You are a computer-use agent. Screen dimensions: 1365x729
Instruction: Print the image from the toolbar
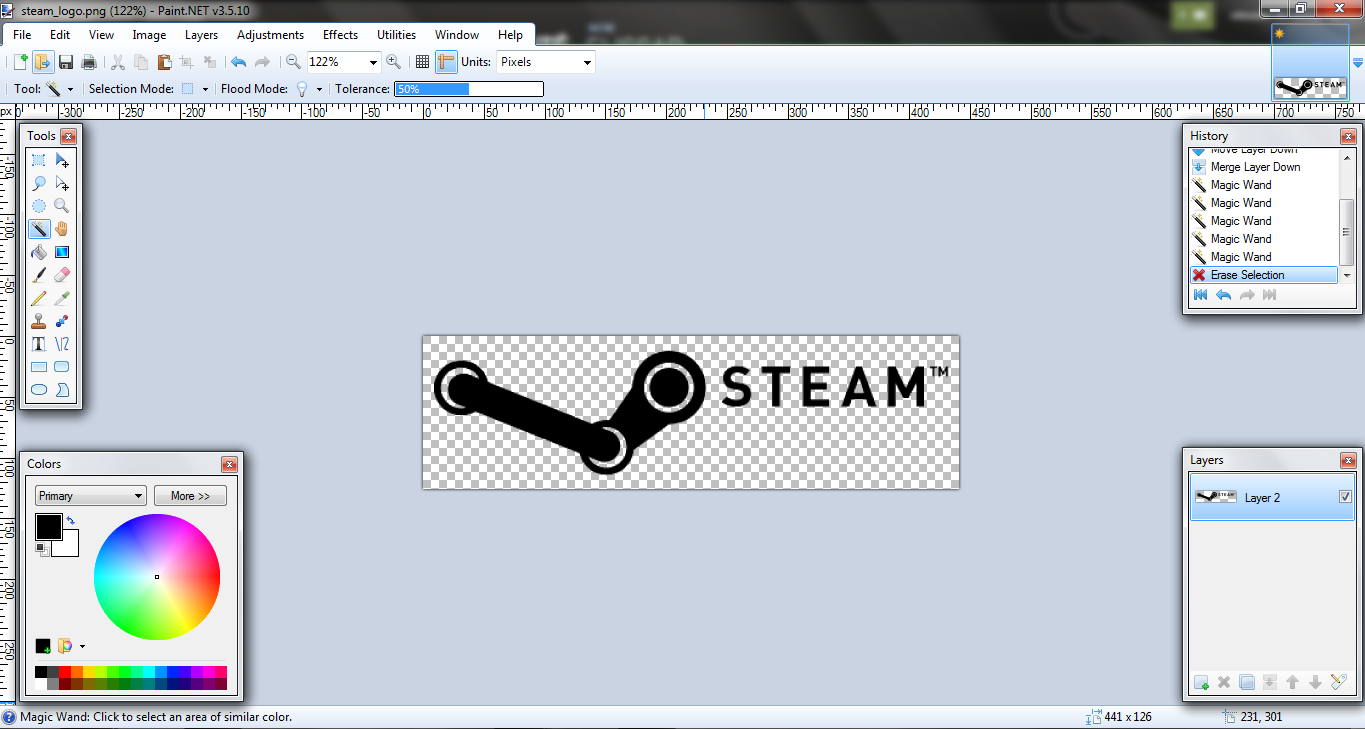[88, 62]
